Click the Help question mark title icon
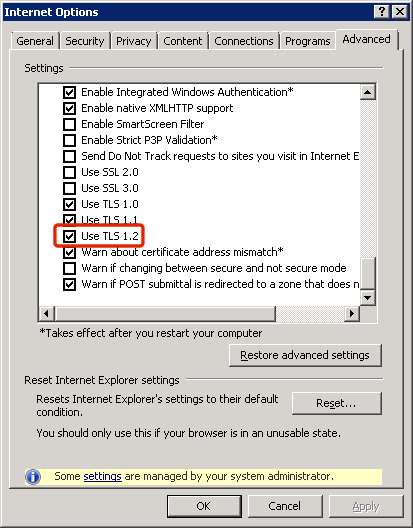Image resolution: width=413 pixels, height=528 pixels. 382,12
